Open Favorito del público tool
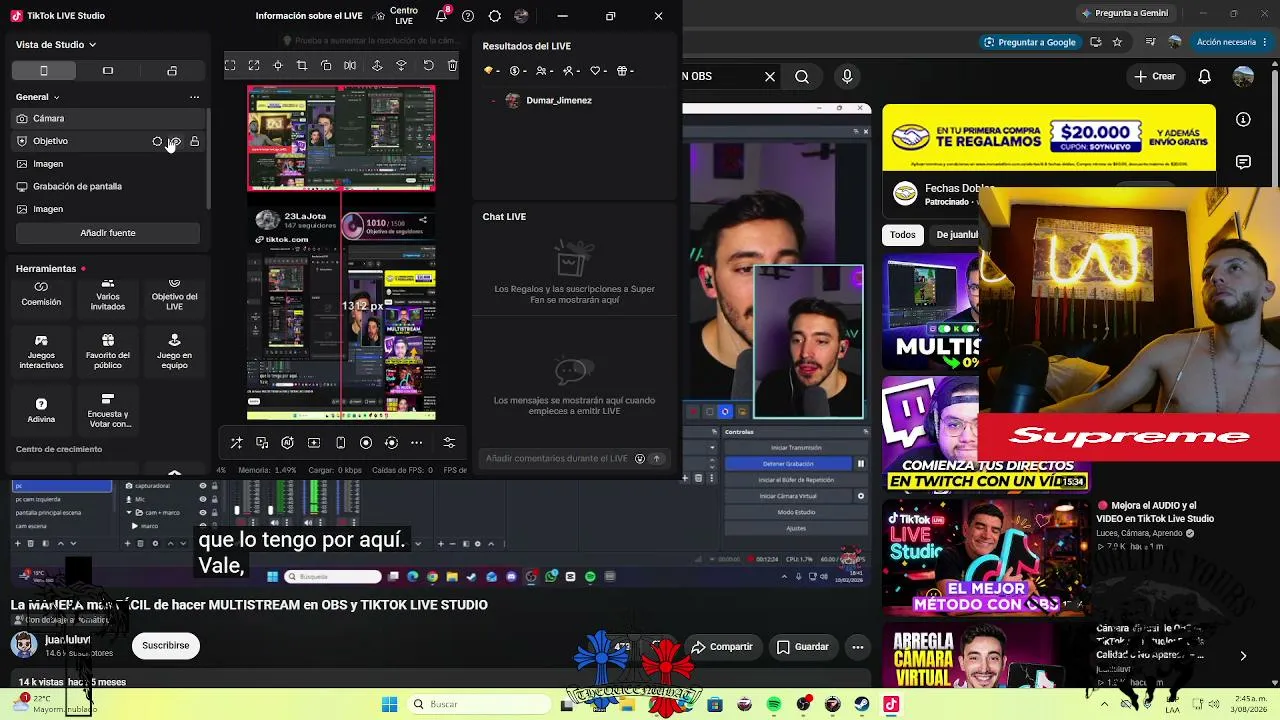Image resolution: width=1280 pixels, height=720 pixels. [108, 353]
